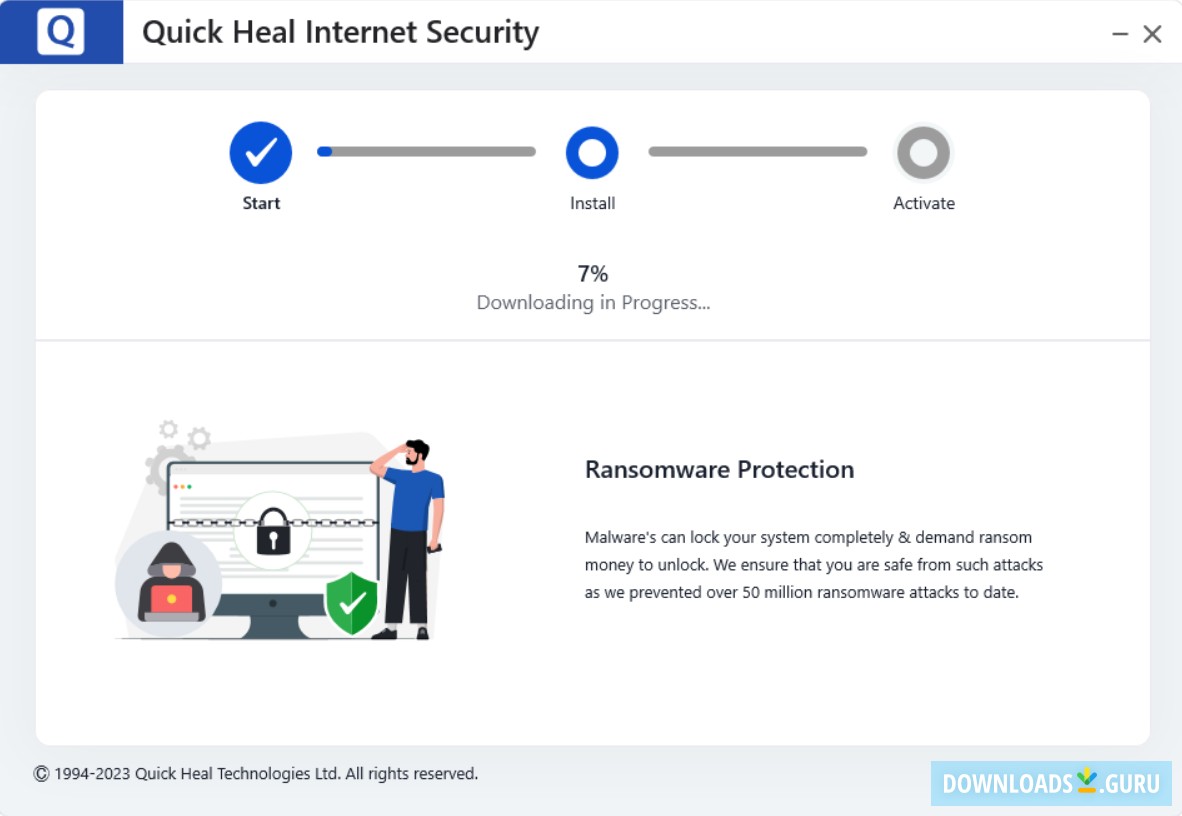Select the Start step label
1182x816 pixels.
pyautogui.click(x=261, y=203)
